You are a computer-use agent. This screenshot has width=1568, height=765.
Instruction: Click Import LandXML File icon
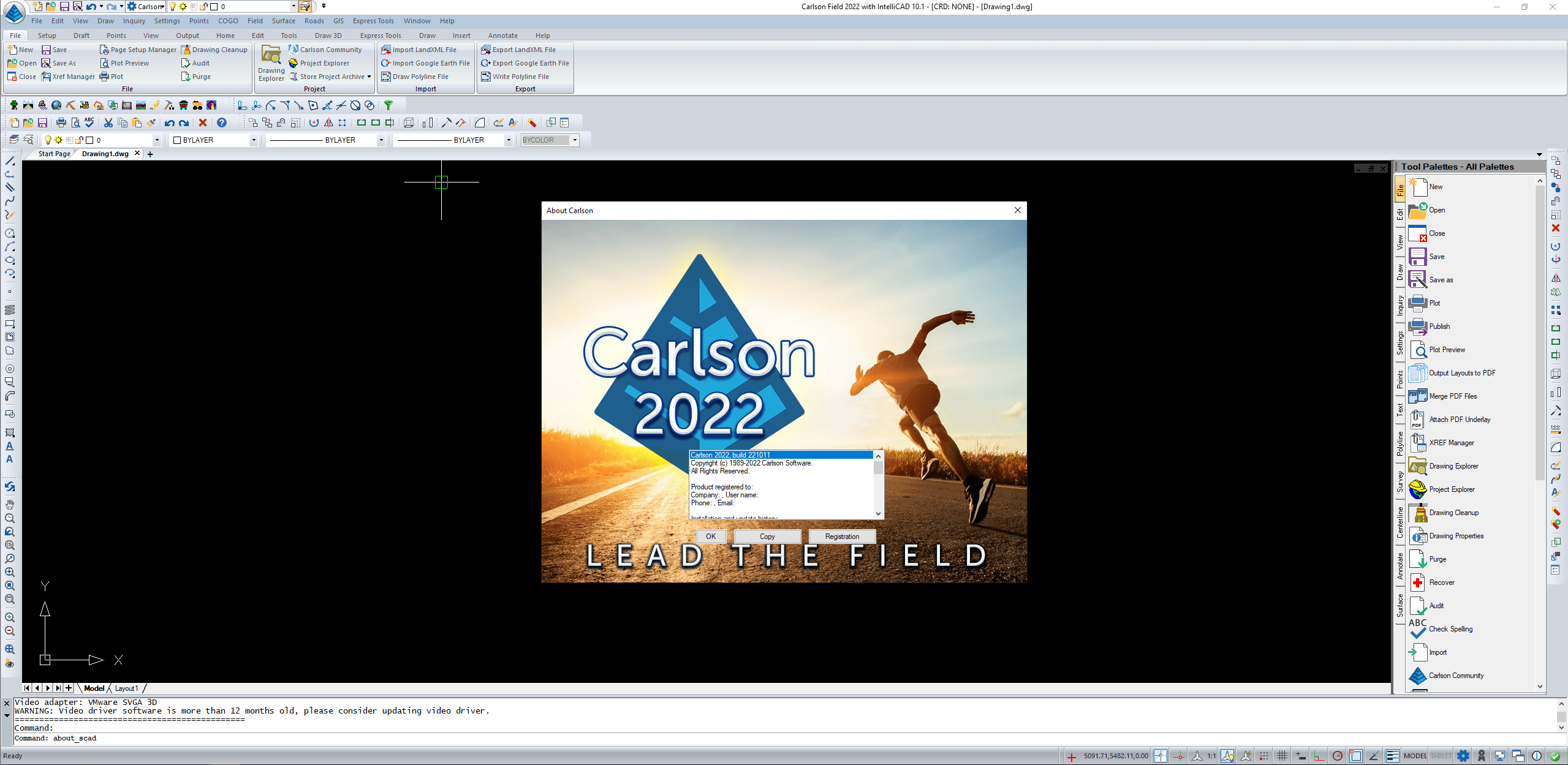point(386,50)
